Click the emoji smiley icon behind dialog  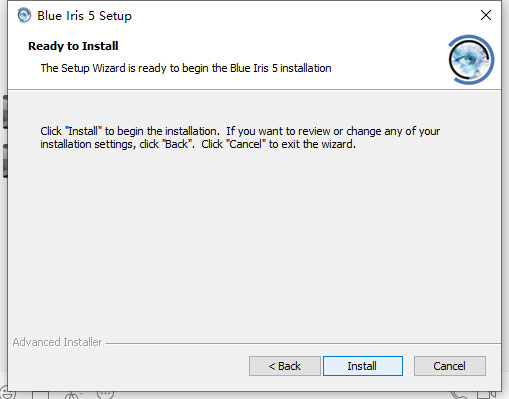(x=7, y=394)
